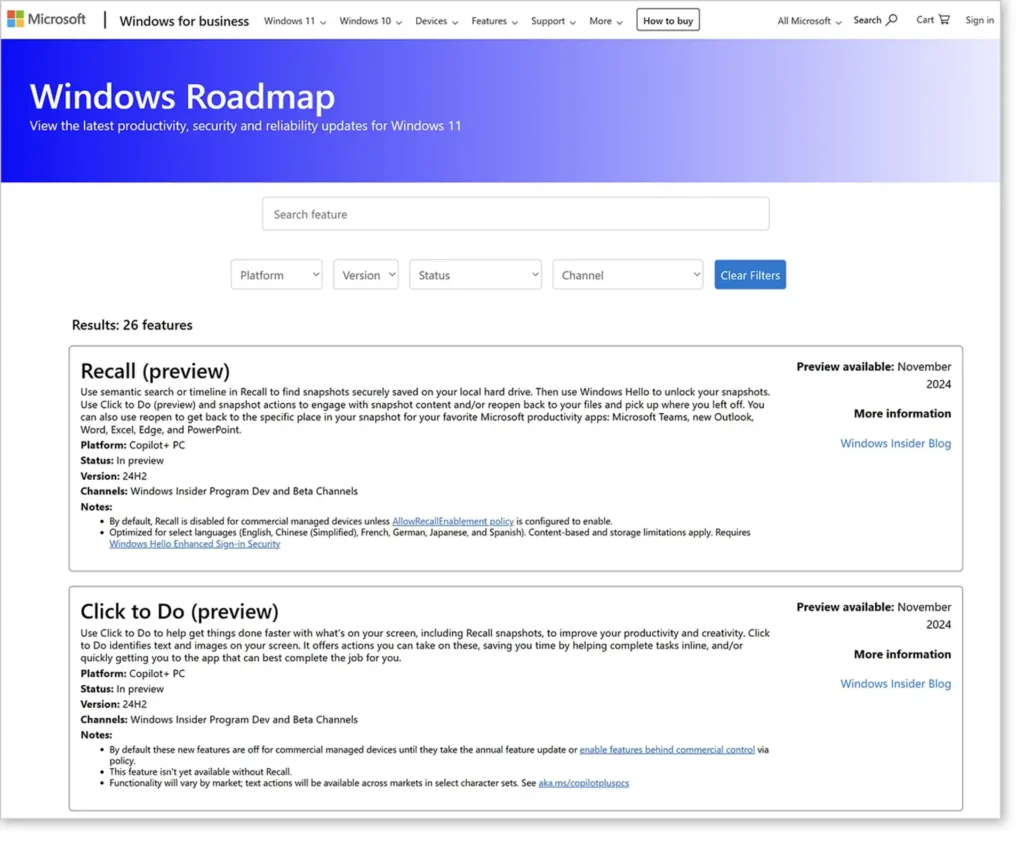1024x842 pixels.
Task: Open the Devices menu
Action: 436,21
